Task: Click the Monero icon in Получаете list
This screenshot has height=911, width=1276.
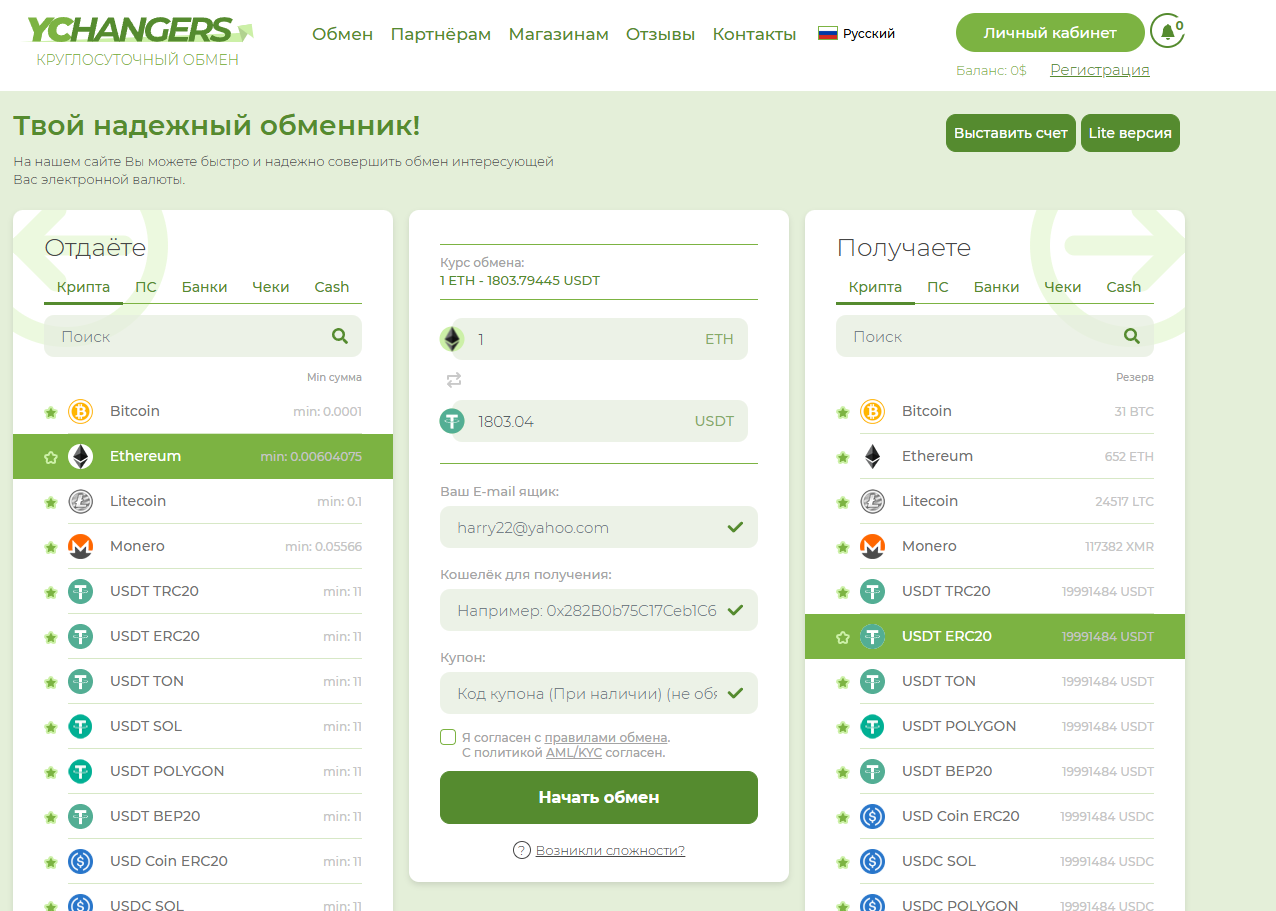Action: click(872, 546)
